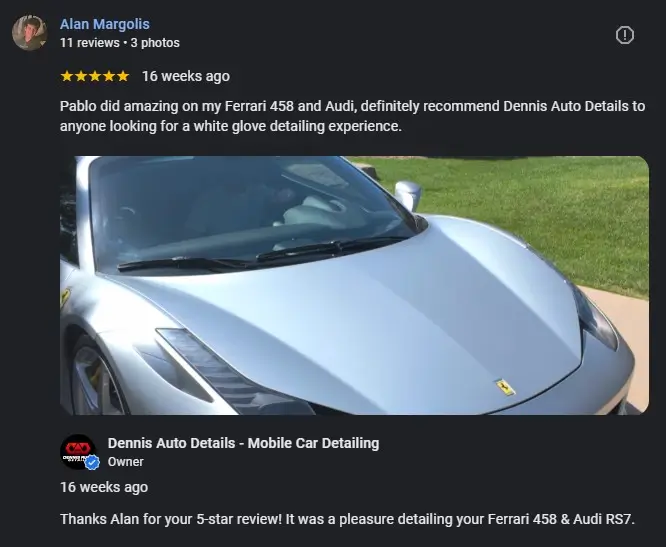Click the silver side mirror in photo
666x547 pixels.
408,195
